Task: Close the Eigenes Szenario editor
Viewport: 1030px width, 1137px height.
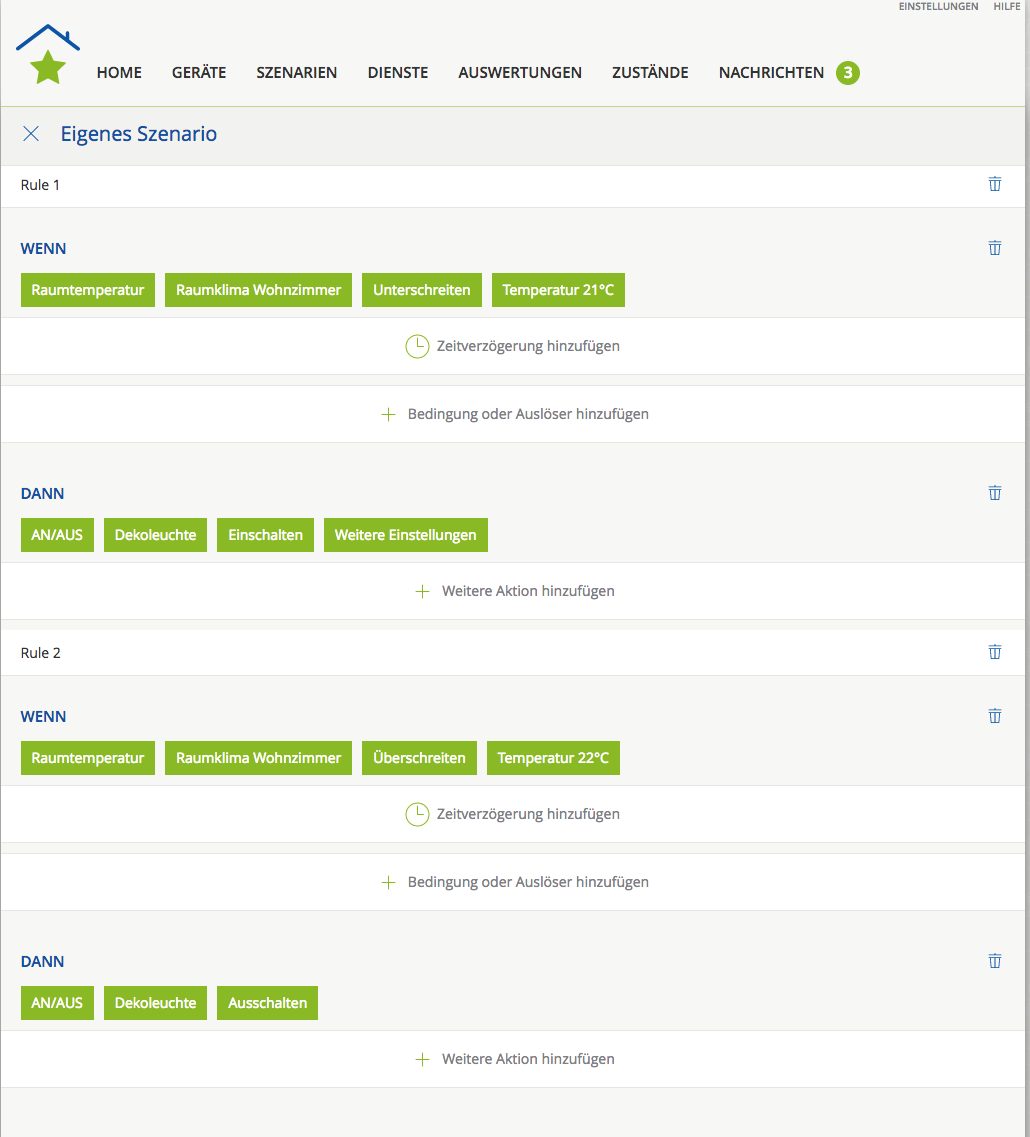Action: point(31,134)
